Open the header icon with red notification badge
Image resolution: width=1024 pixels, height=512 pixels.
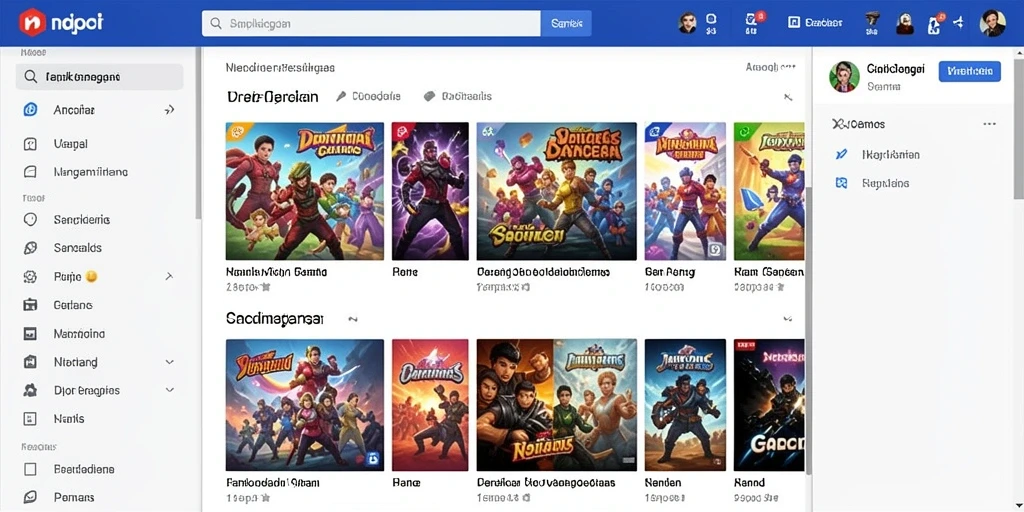(x=752, y=22)
